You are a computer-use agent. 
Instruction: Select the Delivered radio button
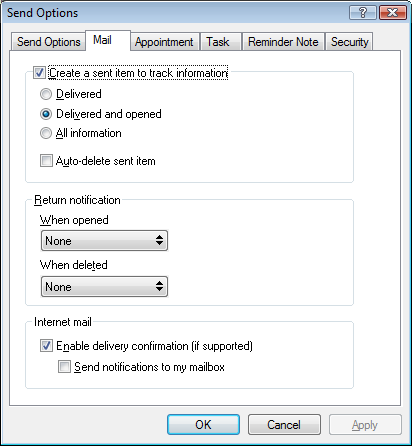pos(46,94)
